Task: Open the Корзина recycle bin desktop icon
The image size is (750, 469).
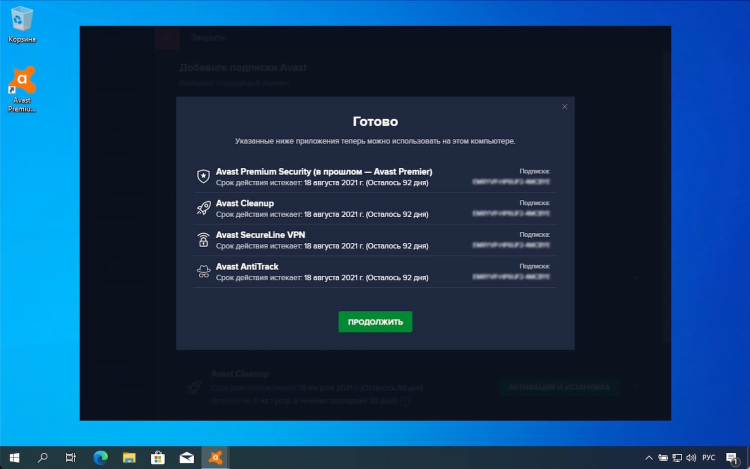Action: point(22,25)
